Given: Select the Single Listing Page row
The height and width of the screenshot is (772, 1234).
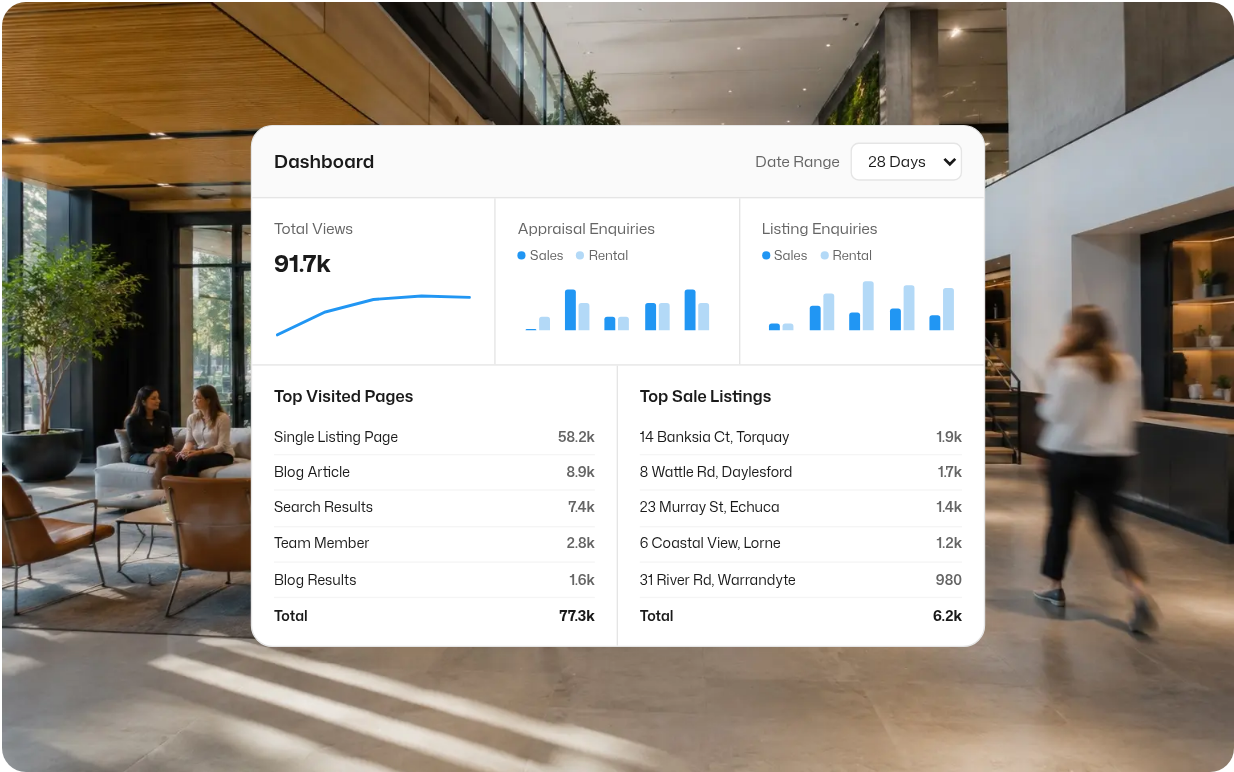Looking at the screenshot, I should pos(434,437).
